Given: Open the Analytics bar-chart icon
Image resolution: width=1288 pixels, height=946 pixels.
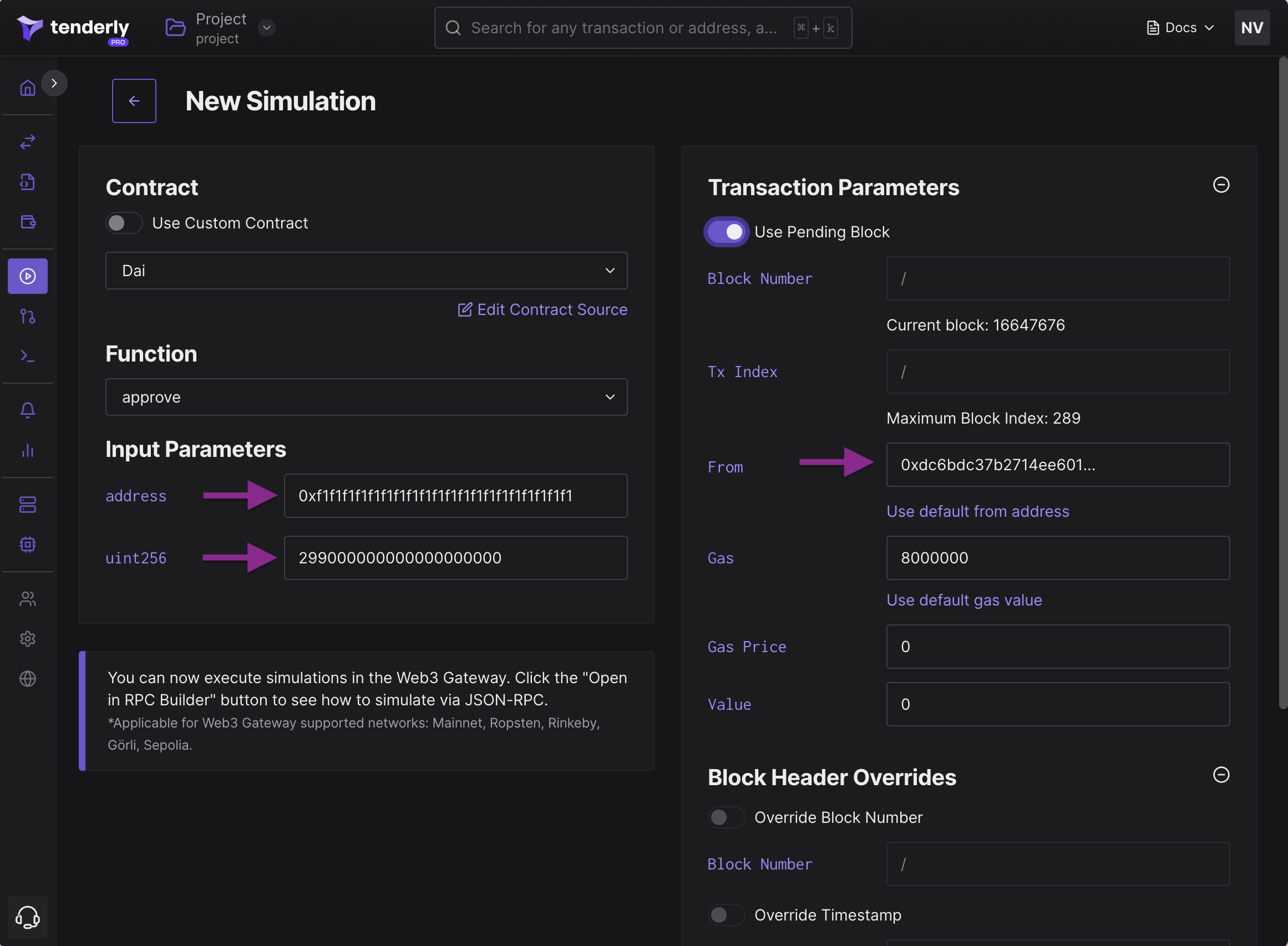Looking at the screenshot, I should (x=28, y=451).
